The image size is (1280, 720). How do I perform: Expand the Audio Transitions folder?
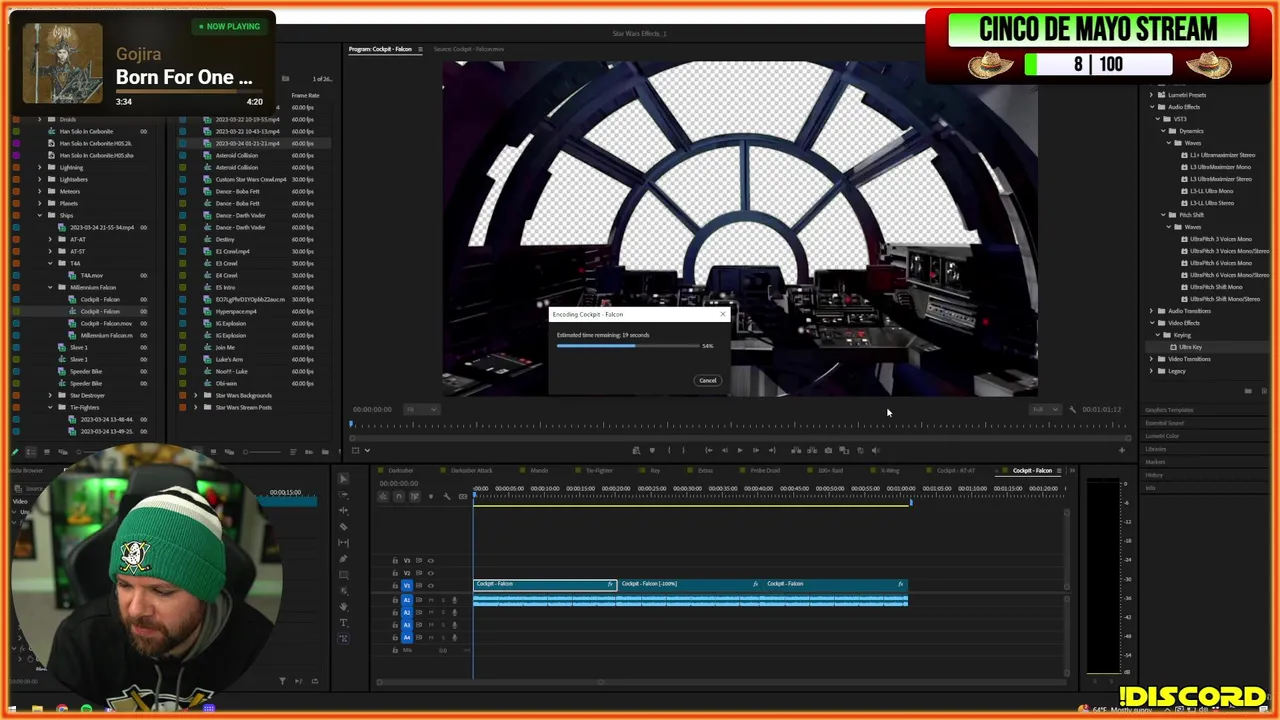1151,311
